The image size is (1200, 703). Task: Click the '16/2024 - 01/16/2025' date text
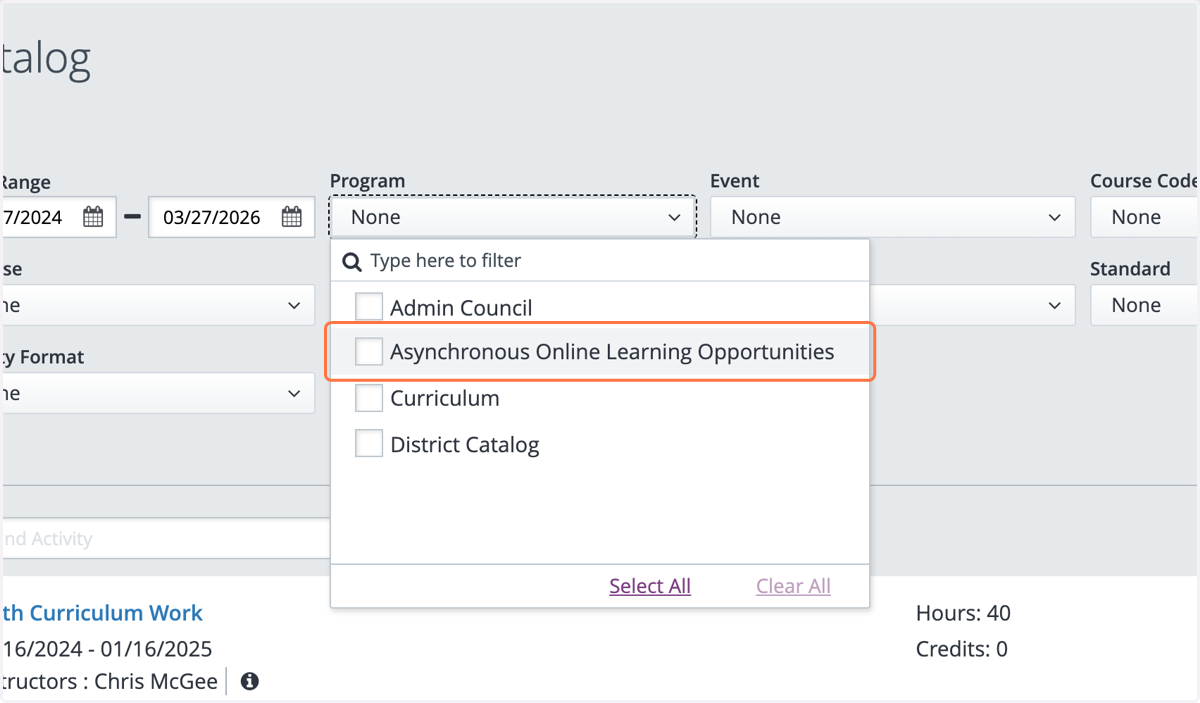pos(106,649)
